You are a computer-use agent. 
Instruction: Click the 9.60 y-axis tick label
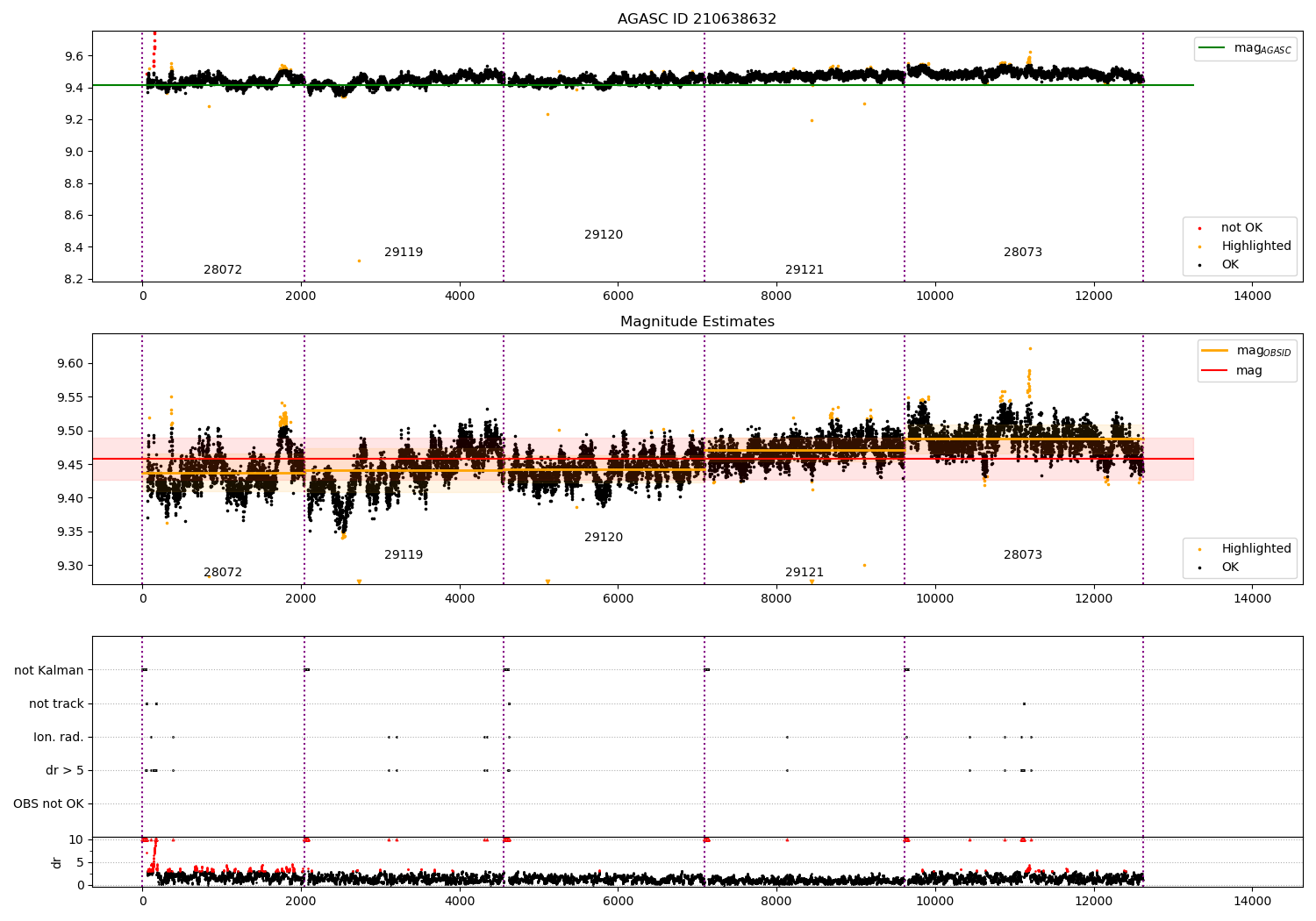pyautogui.click(x=70, y=363)
